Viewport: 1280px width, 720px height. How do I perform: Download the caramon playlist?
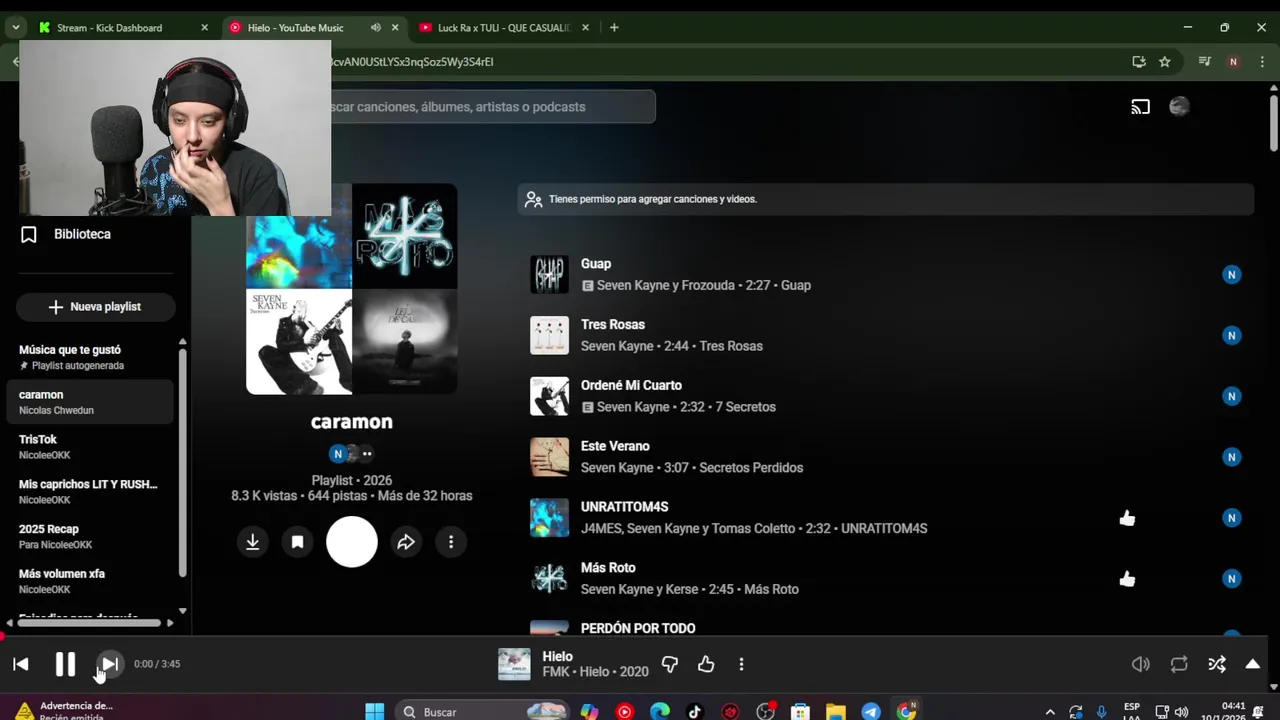click(253, 542)
